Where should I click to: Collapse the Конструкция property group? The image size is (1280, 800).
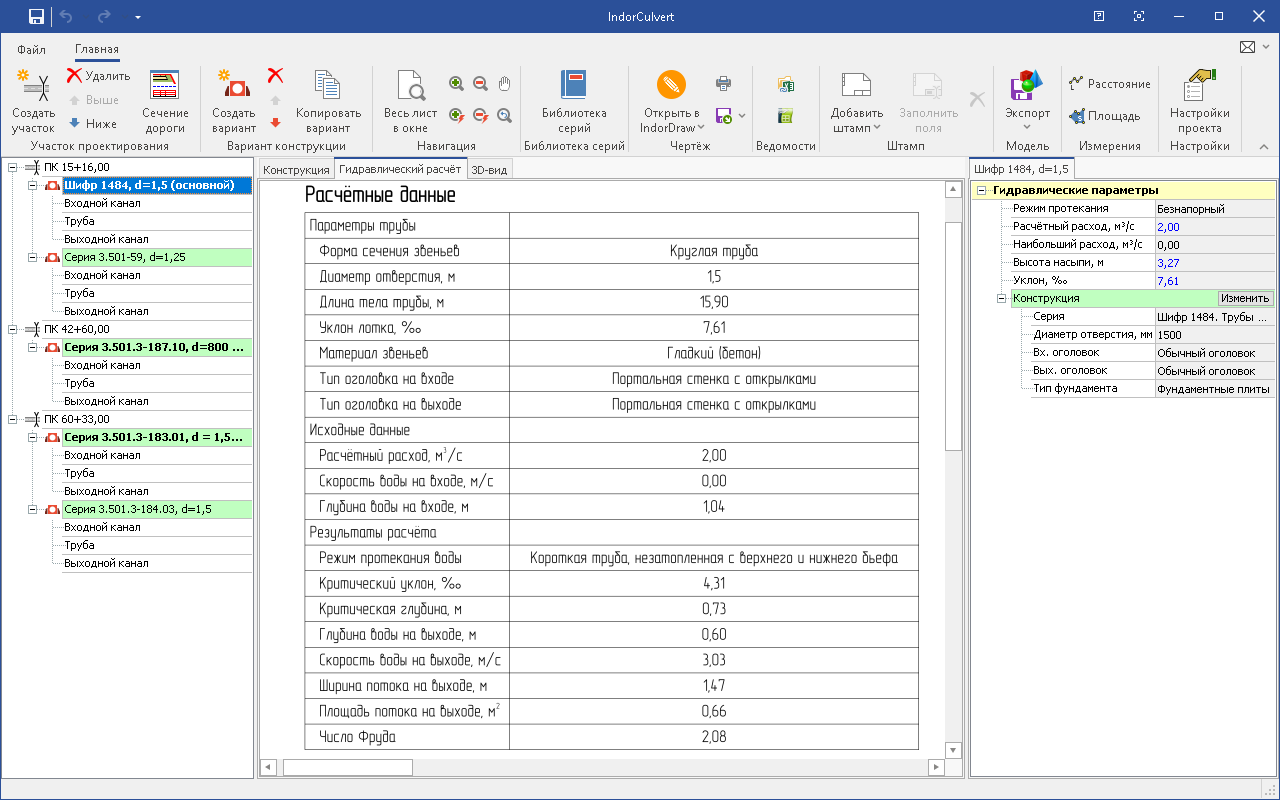tap(1002, 298)
